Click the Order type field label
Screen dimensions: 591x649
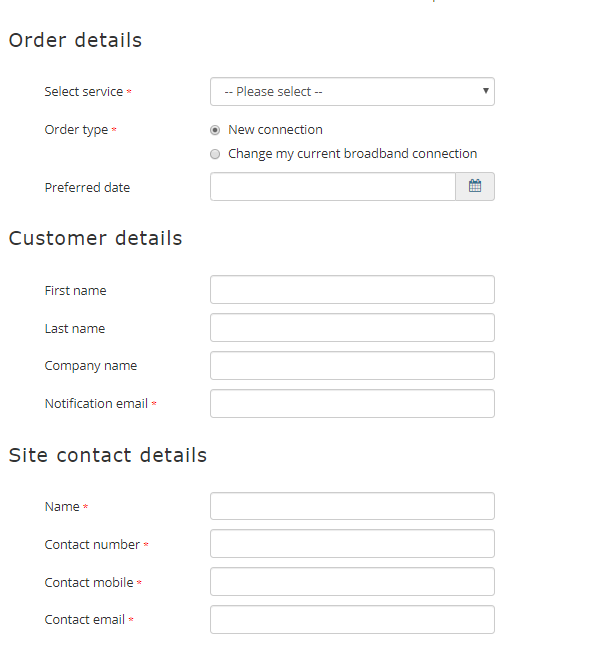(76, 130)
